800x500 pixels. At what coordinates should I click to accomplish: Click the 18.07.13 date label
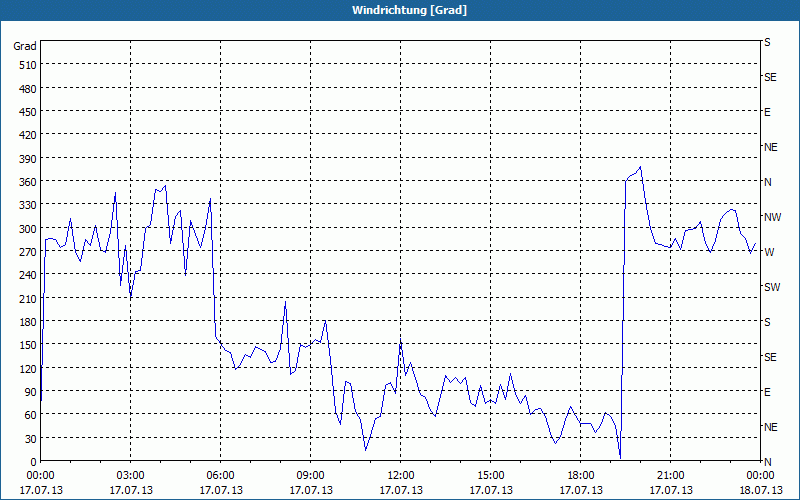coord(760,490)
